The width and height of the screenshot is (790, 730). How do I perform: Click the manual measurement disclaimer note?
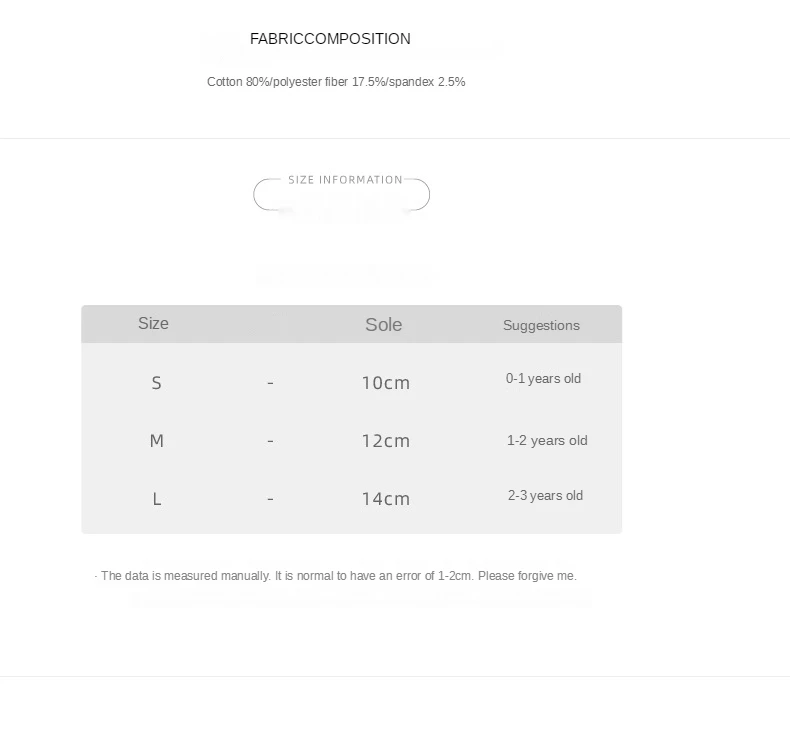(x=336, y=576)
